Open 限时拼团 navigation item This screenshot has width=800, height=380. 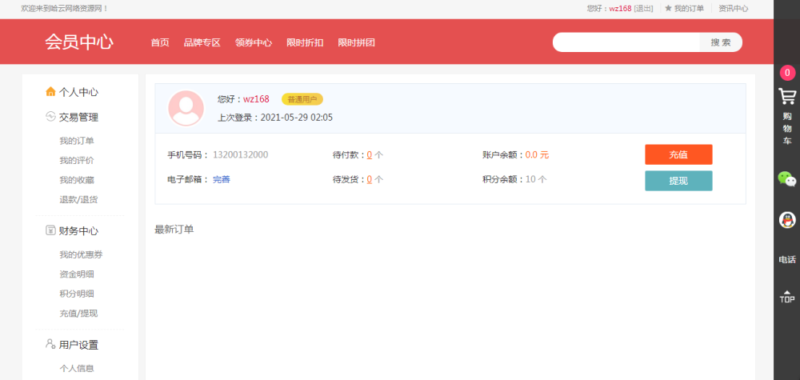(356, 43)
